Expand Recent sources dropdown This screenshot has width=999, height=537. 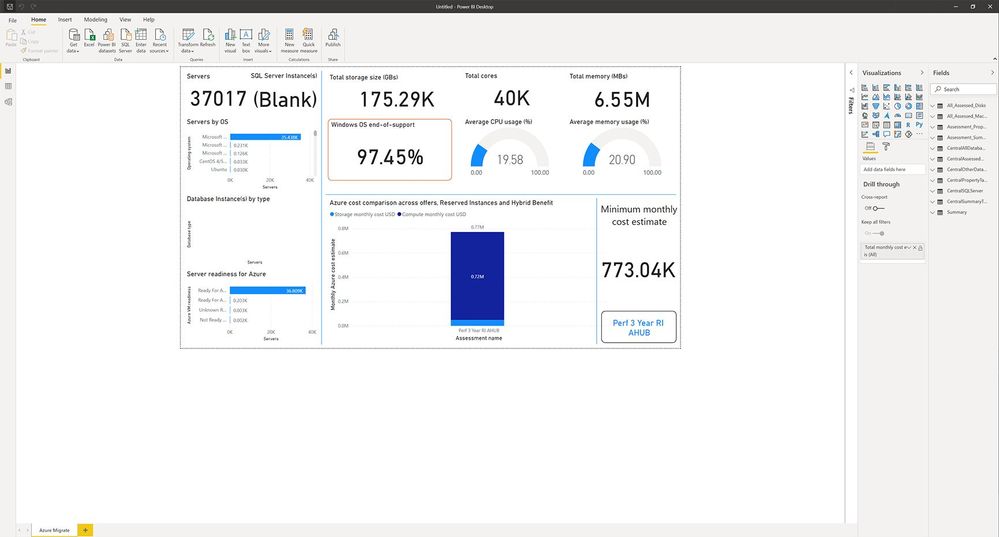[159, 39]
